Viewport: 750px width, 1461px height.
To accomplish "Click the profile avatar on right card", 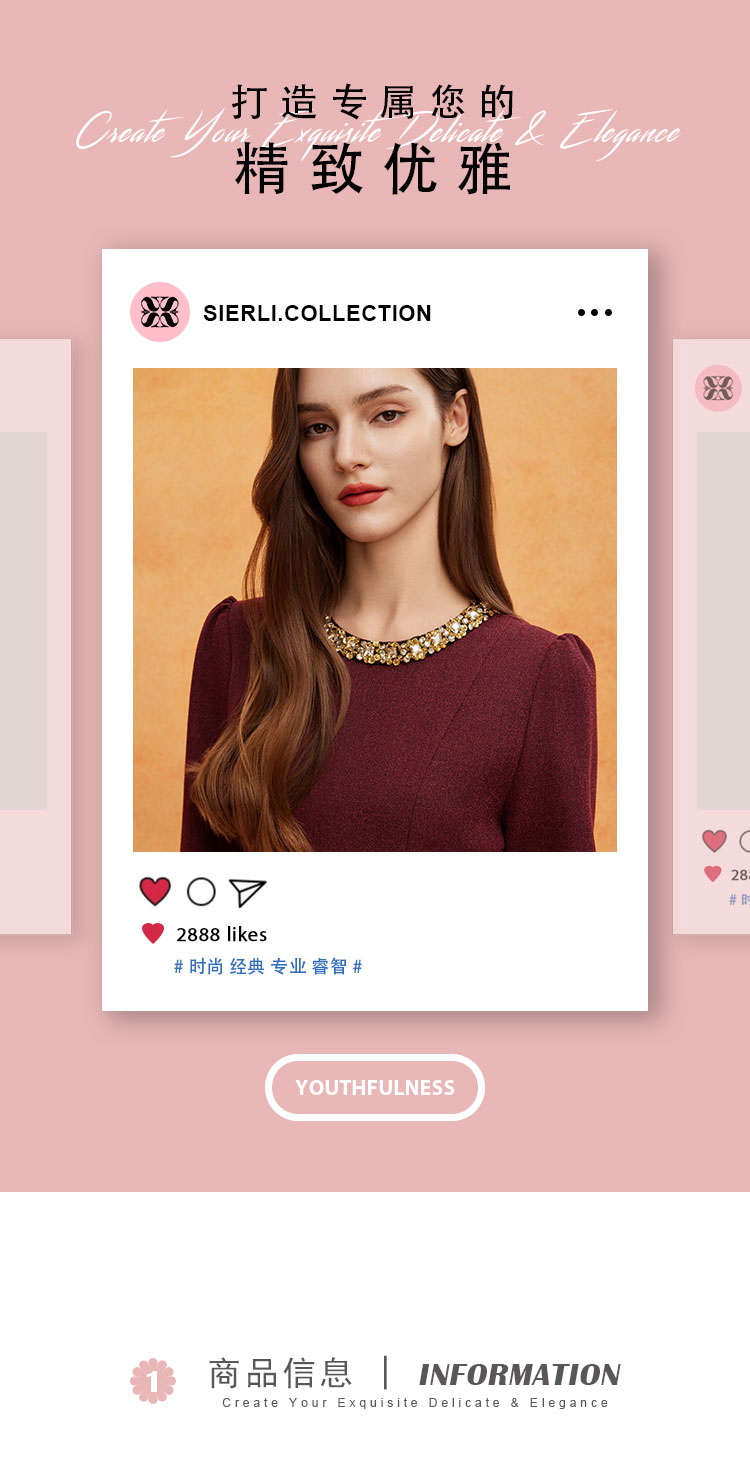I will 718,388.
